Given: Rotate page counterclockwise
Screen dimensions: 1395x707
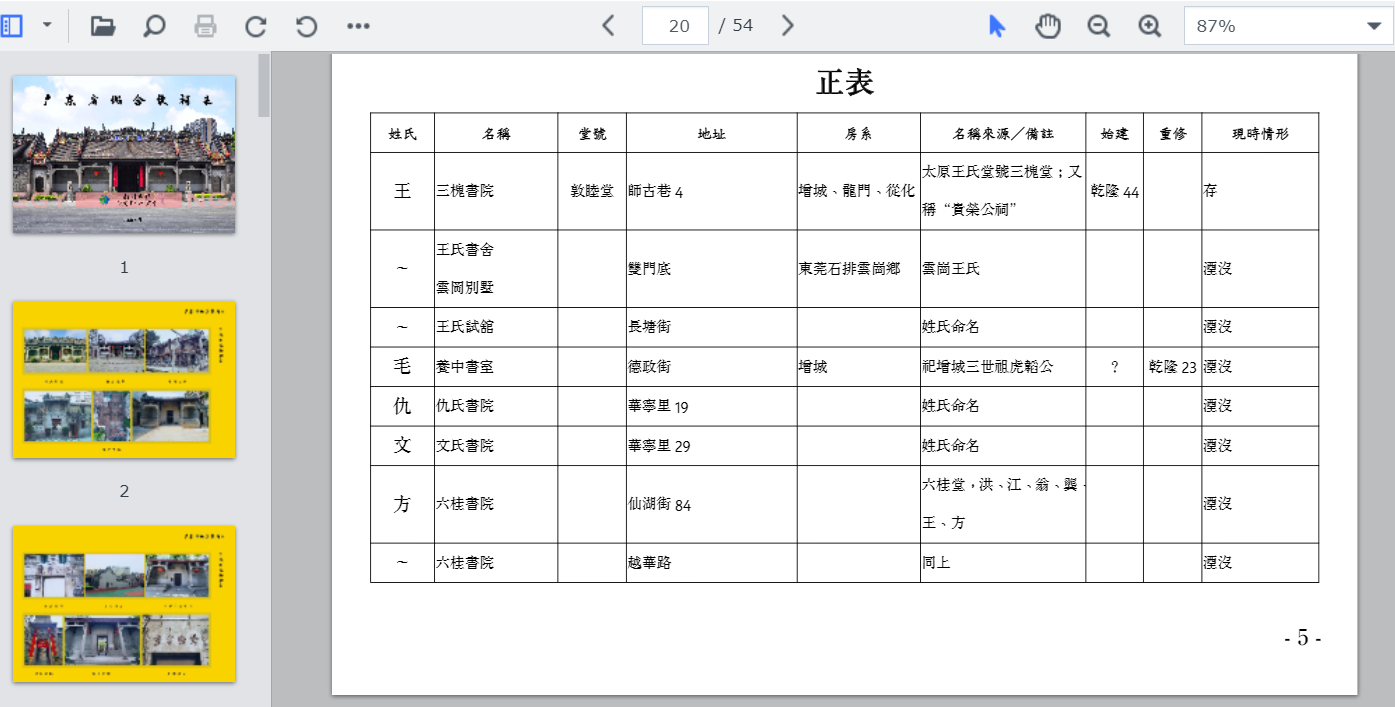Looking at the screenshot, I should tap(307, 26).
